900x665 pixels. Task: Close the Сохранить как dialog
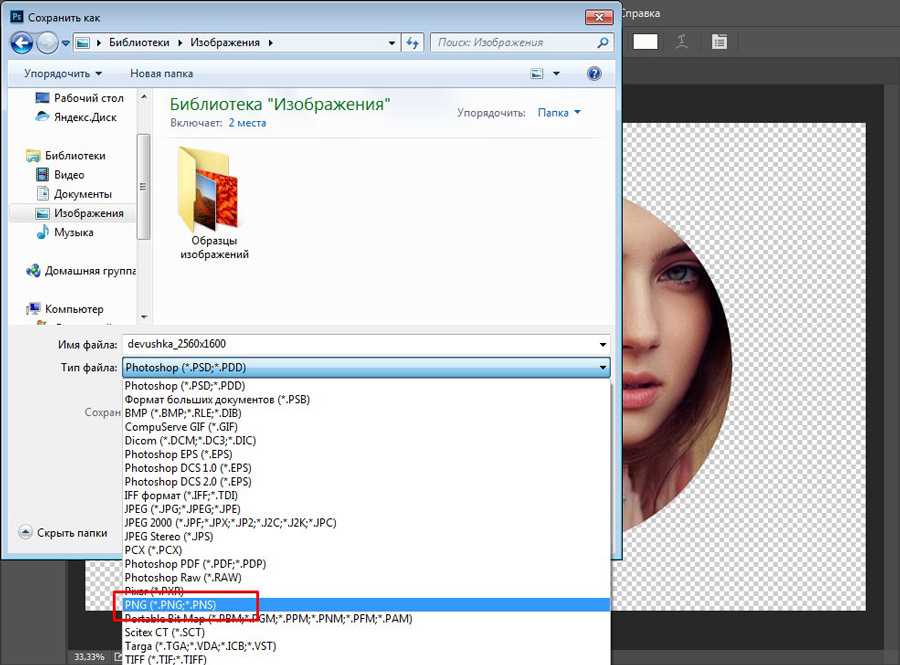599,17
